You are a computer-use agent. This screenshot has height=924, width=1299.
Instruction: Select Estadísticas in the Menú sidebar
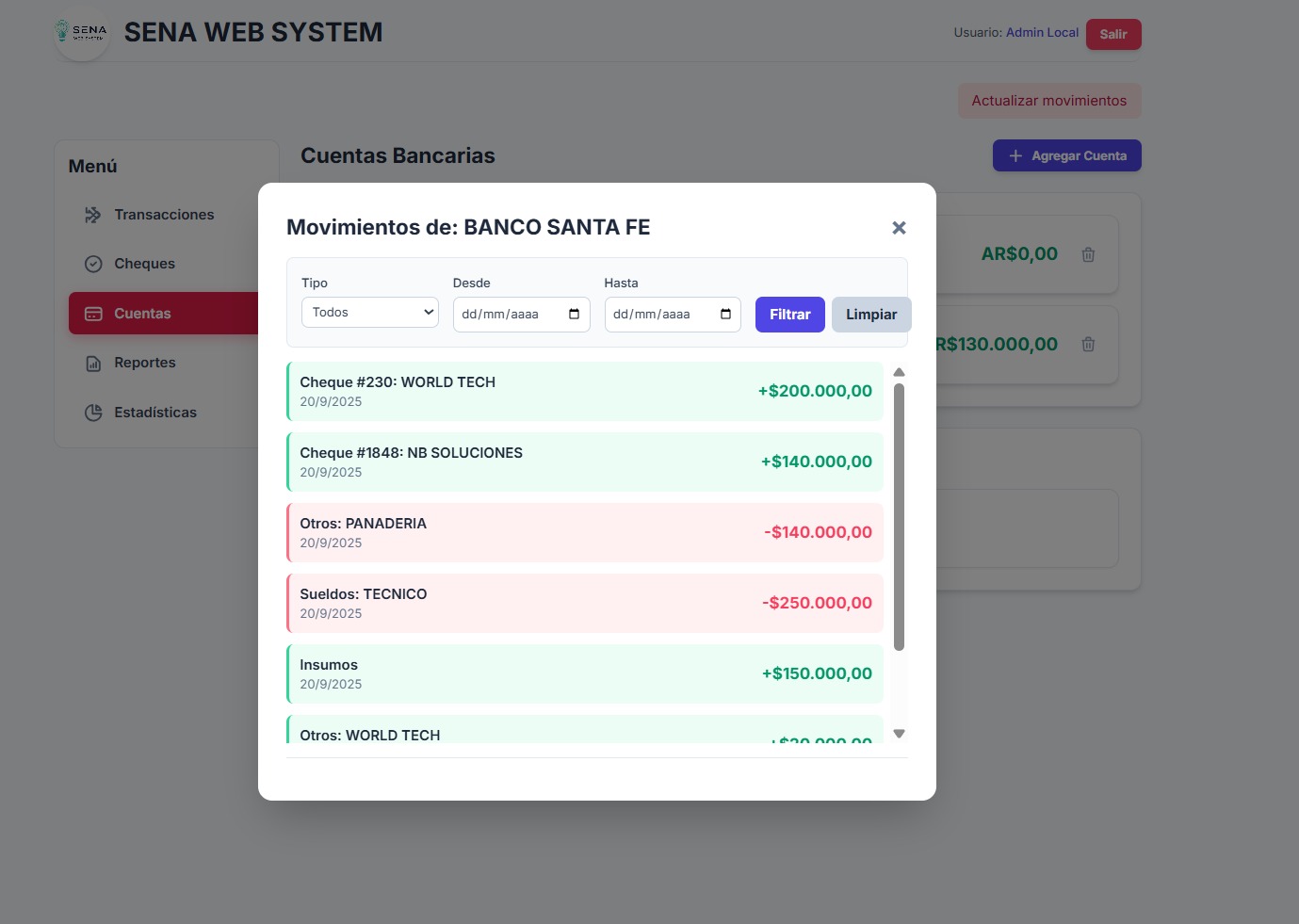click(x=154, y=412)
